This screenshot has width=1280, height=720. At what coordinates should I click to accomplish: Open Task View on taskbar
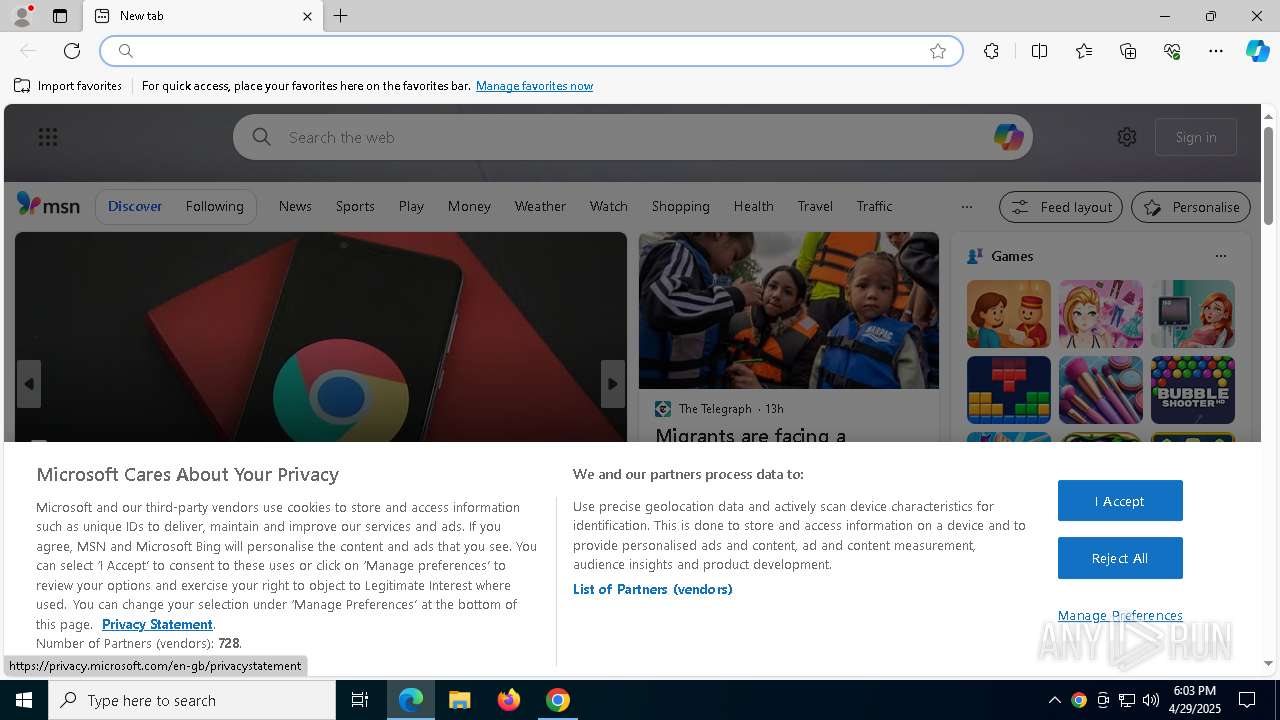(360, 700)
